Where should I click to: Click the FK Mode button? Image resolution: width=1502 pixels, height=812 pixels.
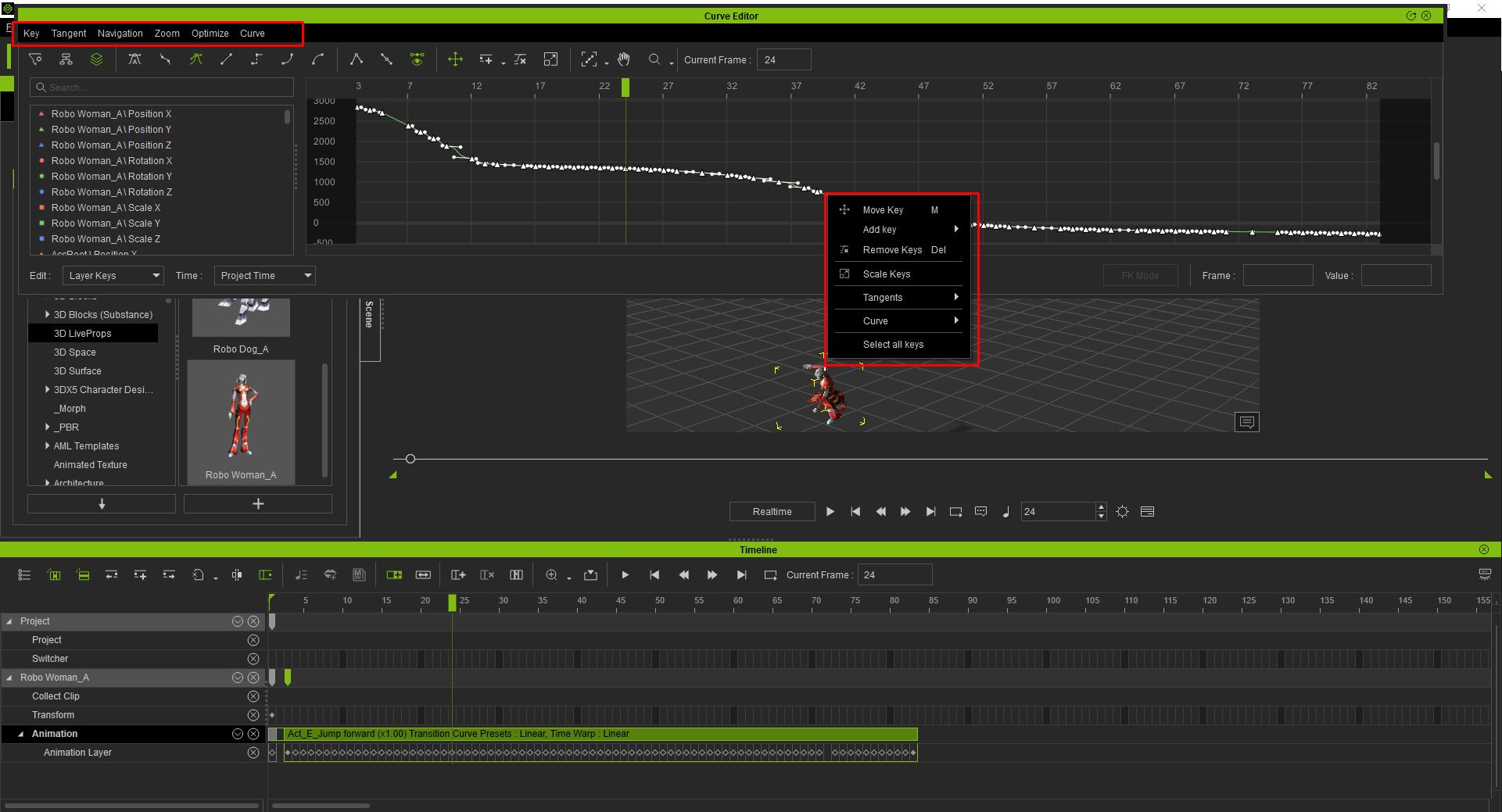tap(1140, 276)
